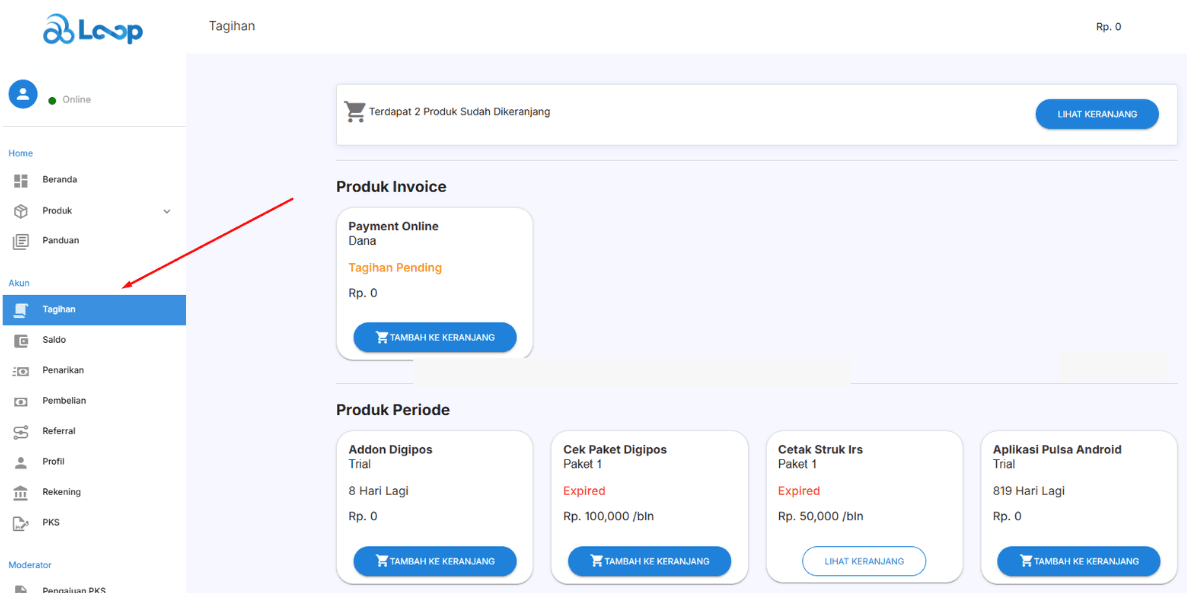Image resolution: width=1187 pixels, height=593 pixels.
Task: Click the PKS document icon
Action: 20,523
